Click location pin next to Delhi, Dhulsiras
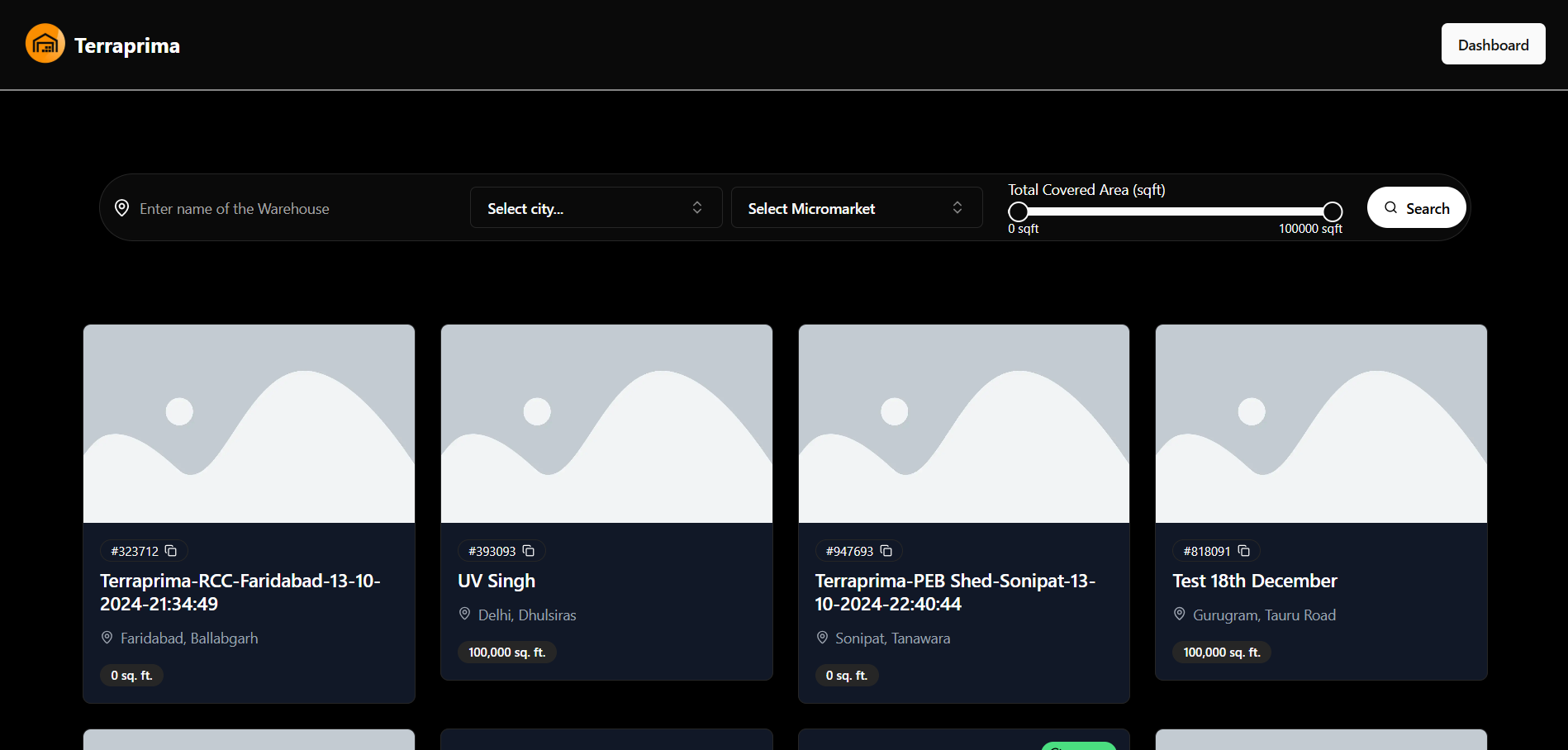The image size is (1568, 750). 464,614
